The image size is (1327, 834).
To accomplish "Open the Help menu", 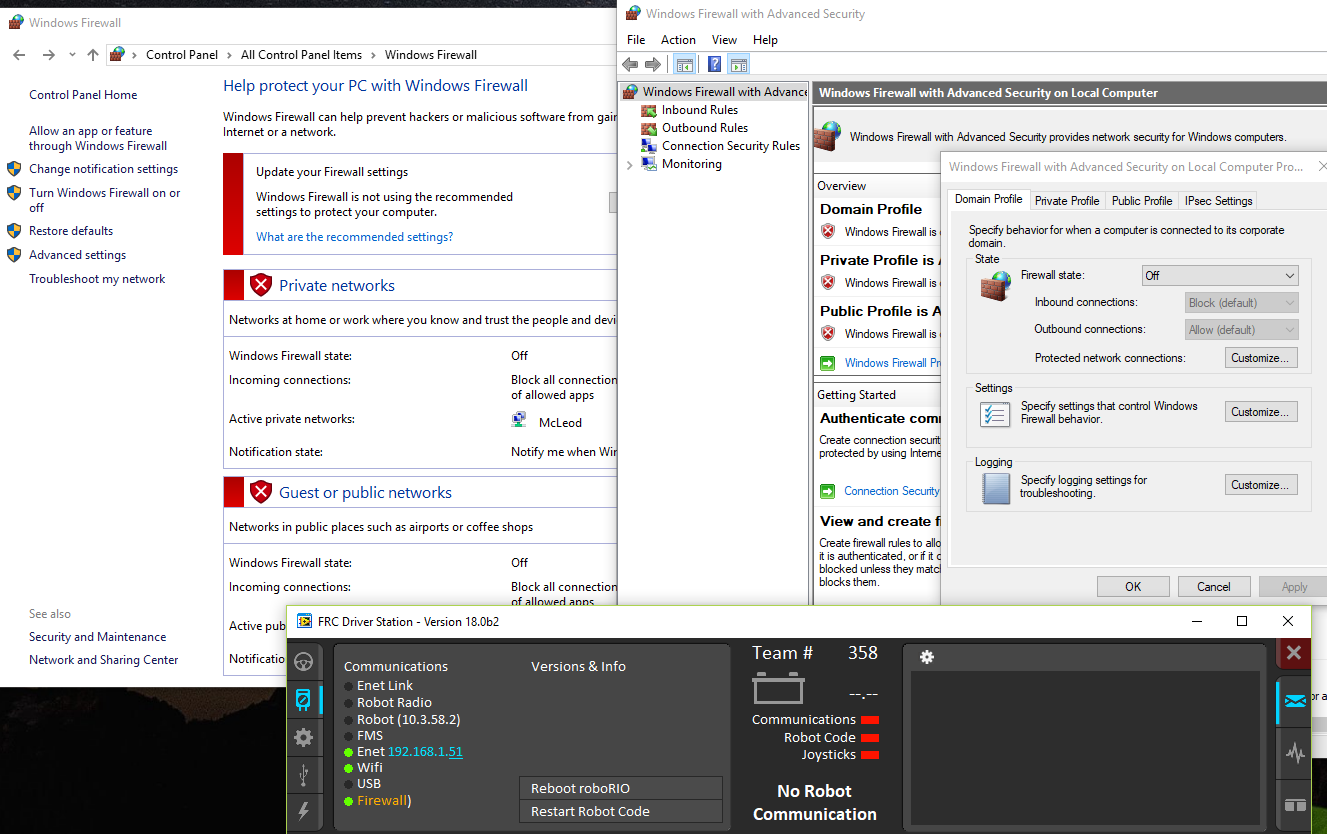I will pyautogui.click(x=765, y=40).
